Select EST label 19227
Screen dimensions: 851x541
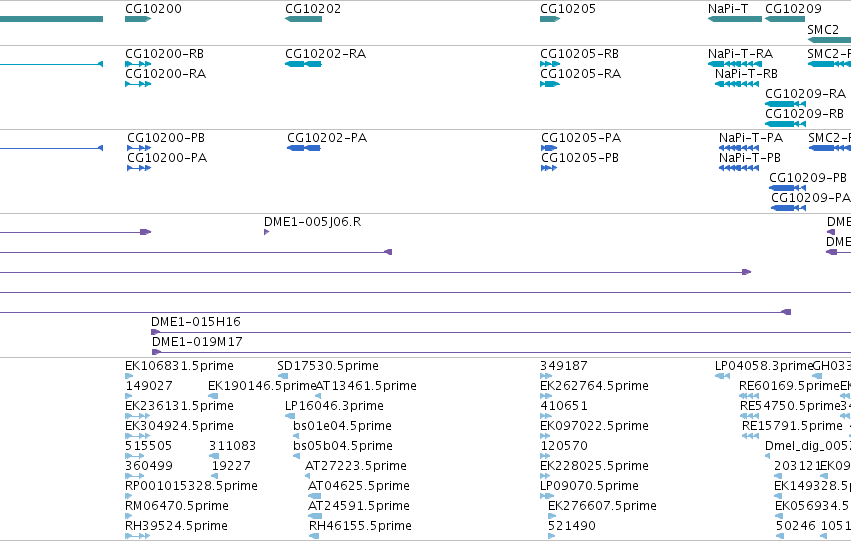coord(231,466)
